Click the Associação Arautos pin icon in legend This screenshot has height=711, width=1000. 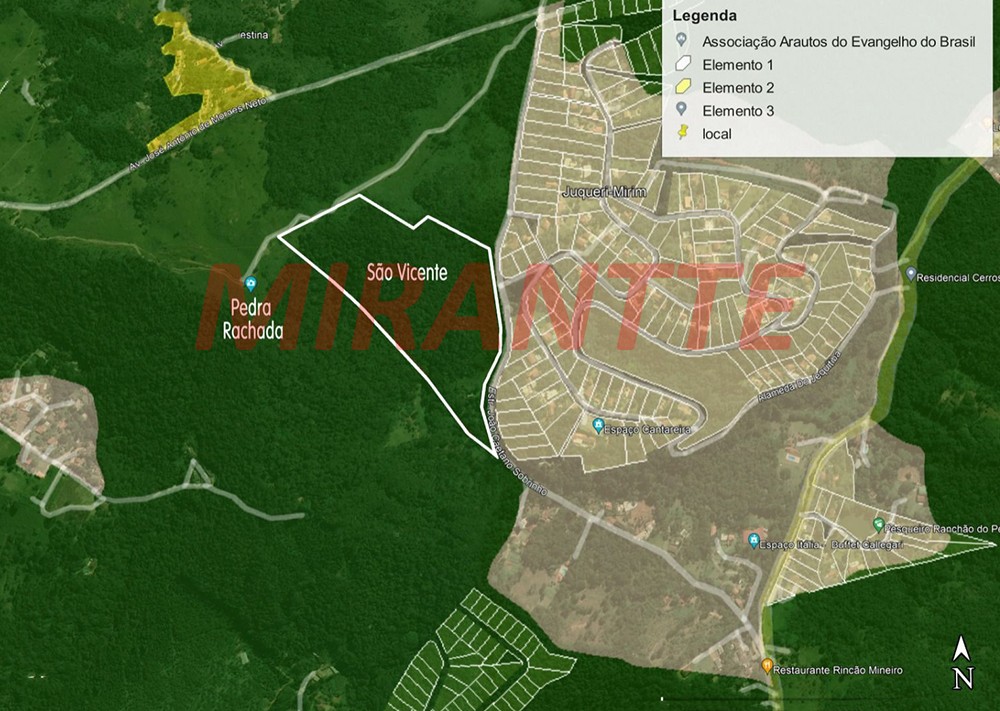point(682,41)
